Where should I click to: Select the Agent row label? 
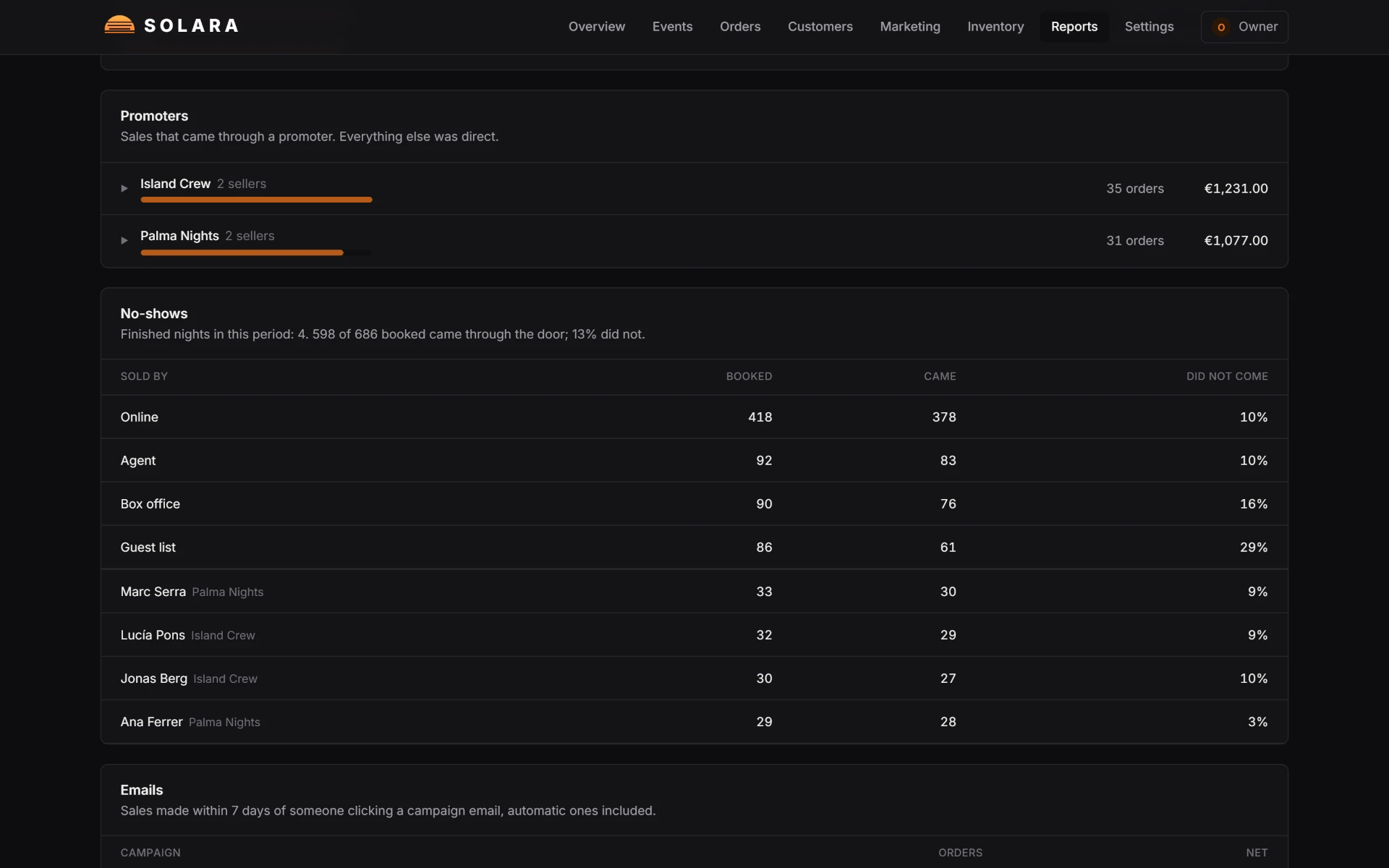click(x=137, y=460)
